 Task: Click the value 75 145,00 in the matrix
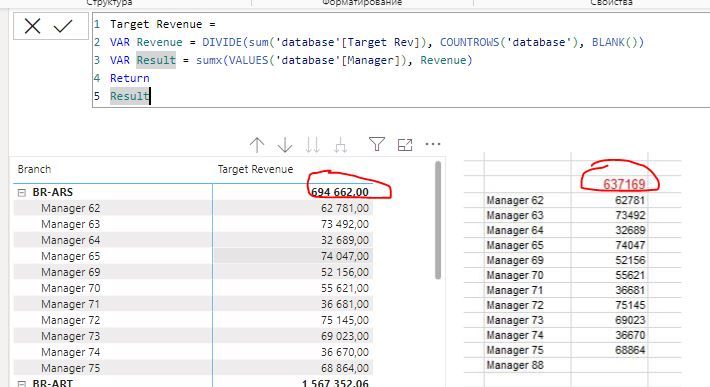tap(345, 320)
